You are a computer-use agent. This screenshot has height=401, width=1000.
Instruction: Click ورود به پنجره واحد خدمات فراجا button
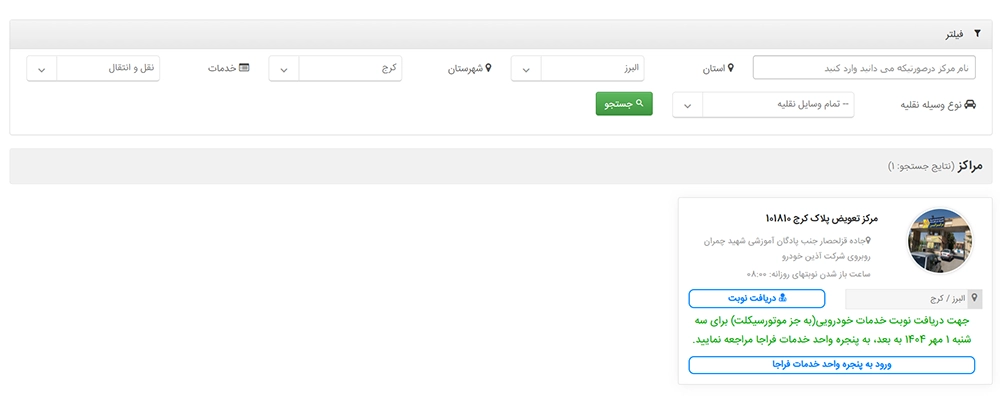coord(832,365)
